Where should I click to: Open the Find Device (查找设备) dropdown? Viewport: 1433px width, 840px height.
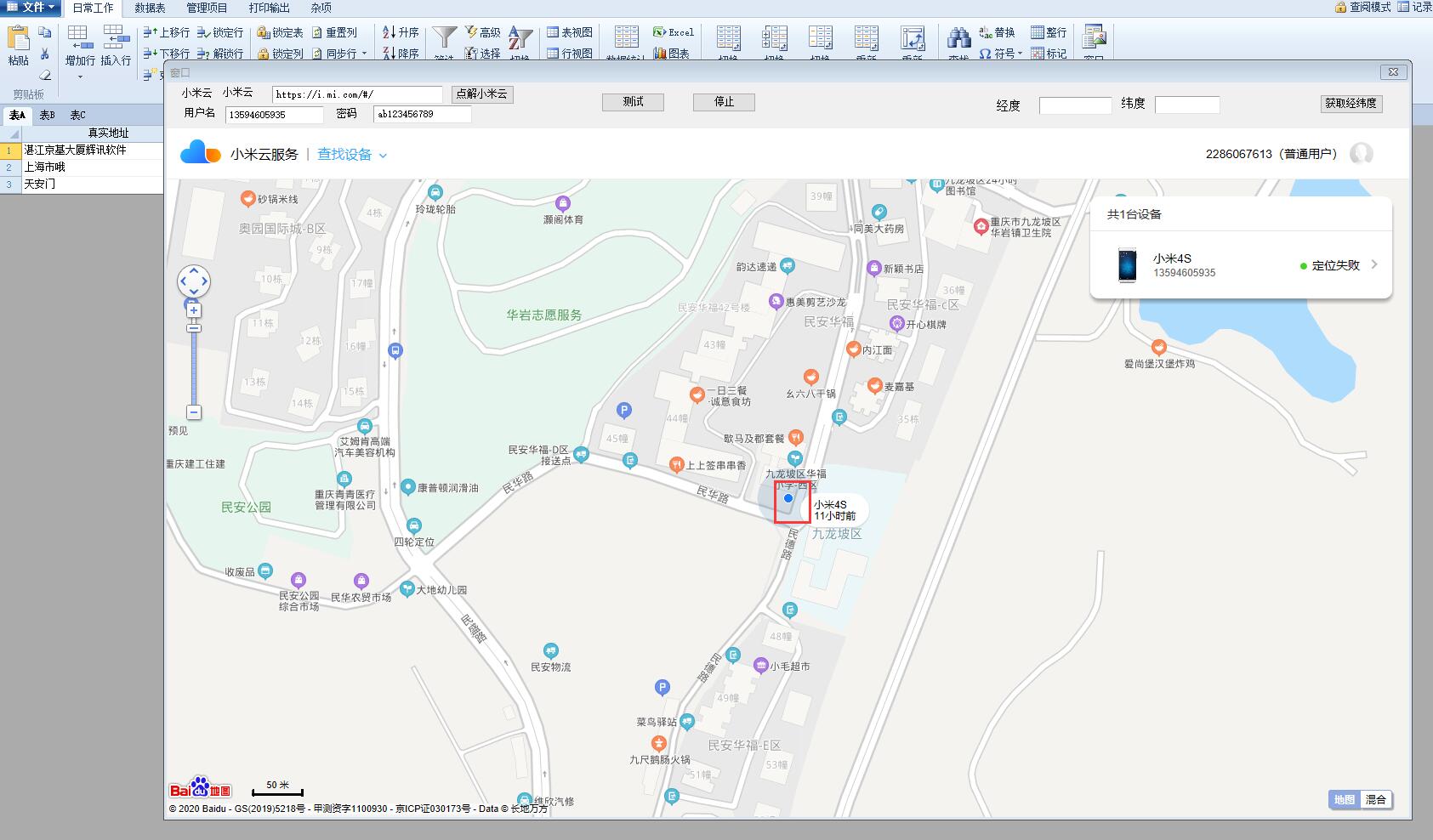tap(352, 155)
